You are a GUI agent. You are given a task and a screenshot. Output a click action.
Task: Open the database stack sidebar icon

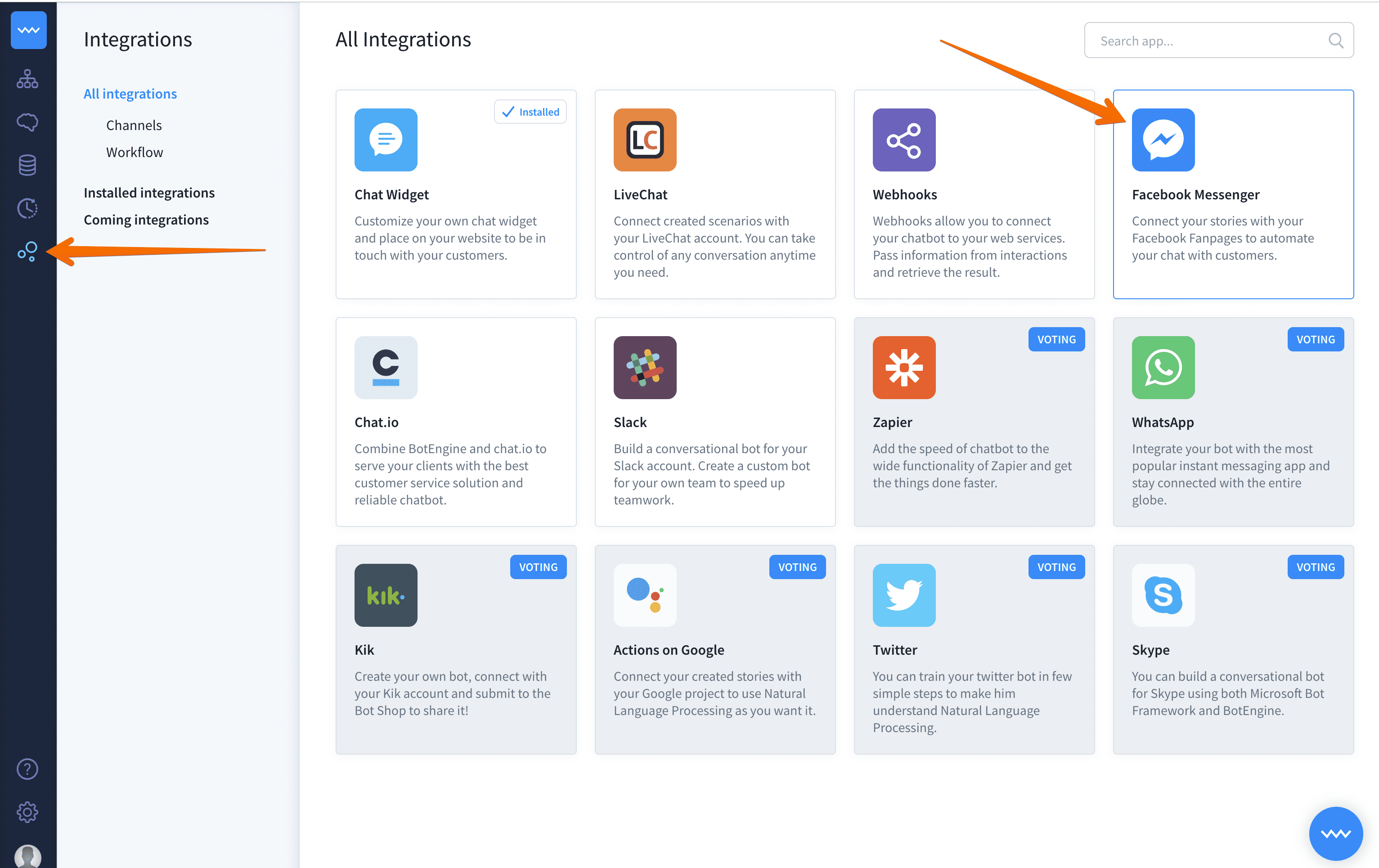coord(27,165)
